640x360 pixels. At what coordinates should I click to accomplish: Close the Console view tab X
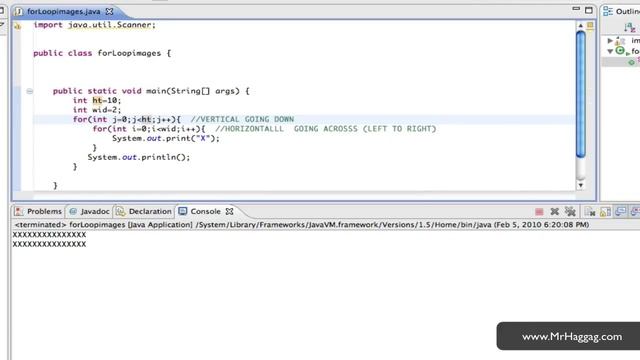tap(229, 211)
